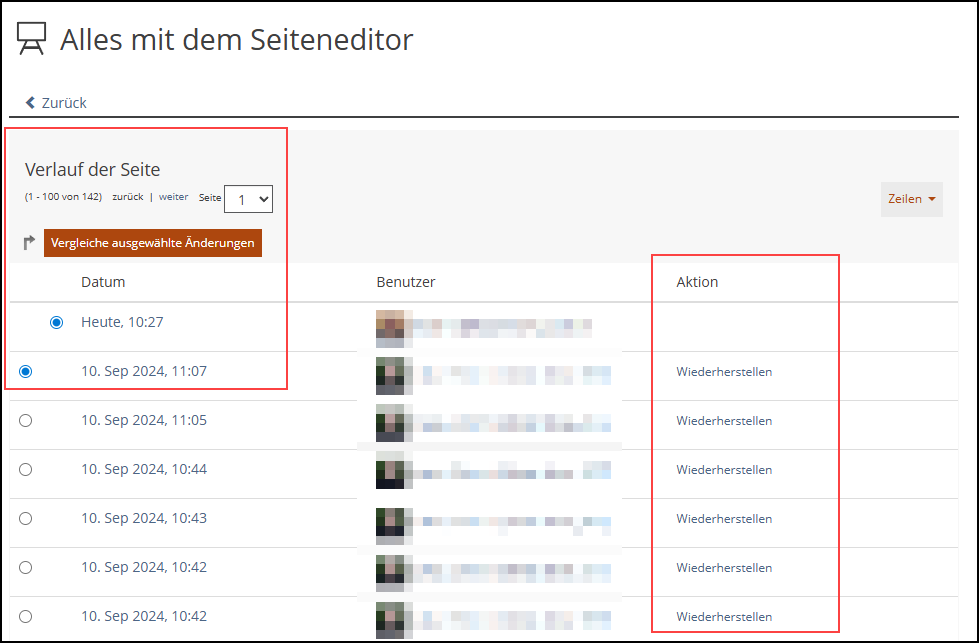Viewport: 979px width, 643px height.
Task: Expand the Zeilen dropdown menu
Action: point(911,199)
